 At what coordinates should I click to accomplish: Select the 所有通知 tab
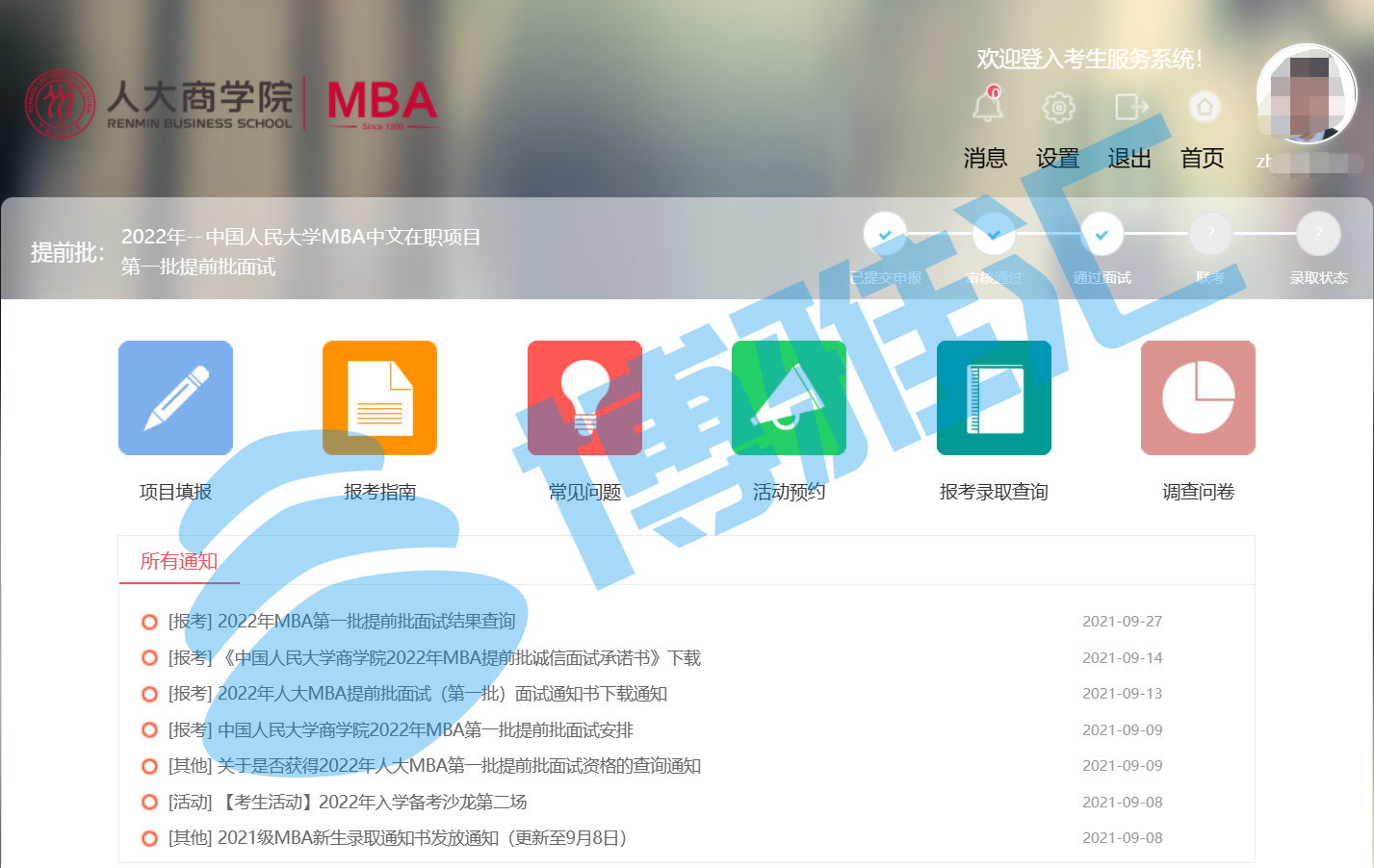click(179, 561)
